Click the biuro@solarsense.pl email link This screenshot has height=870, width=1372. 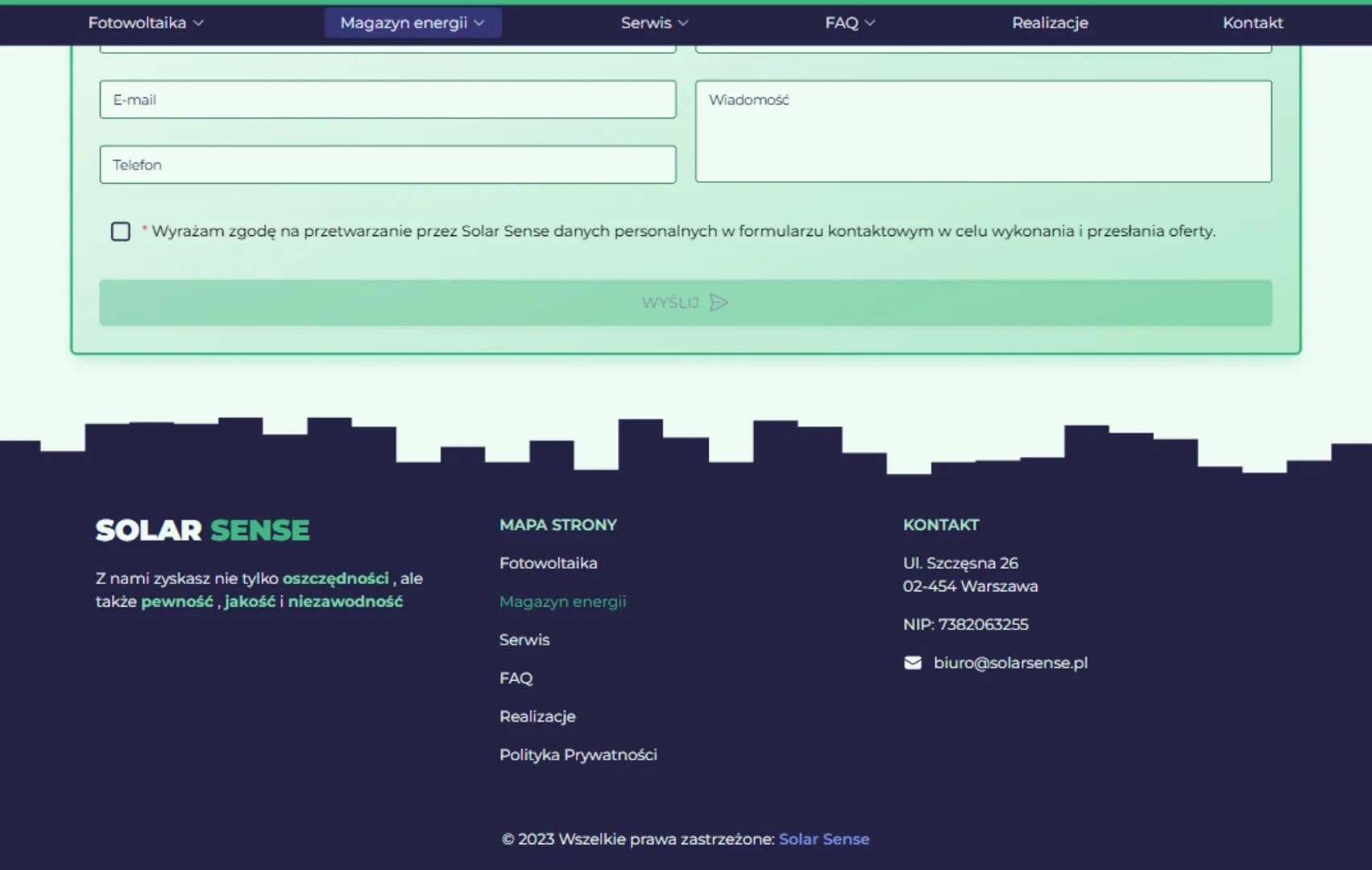click(x=1010, y=663)
